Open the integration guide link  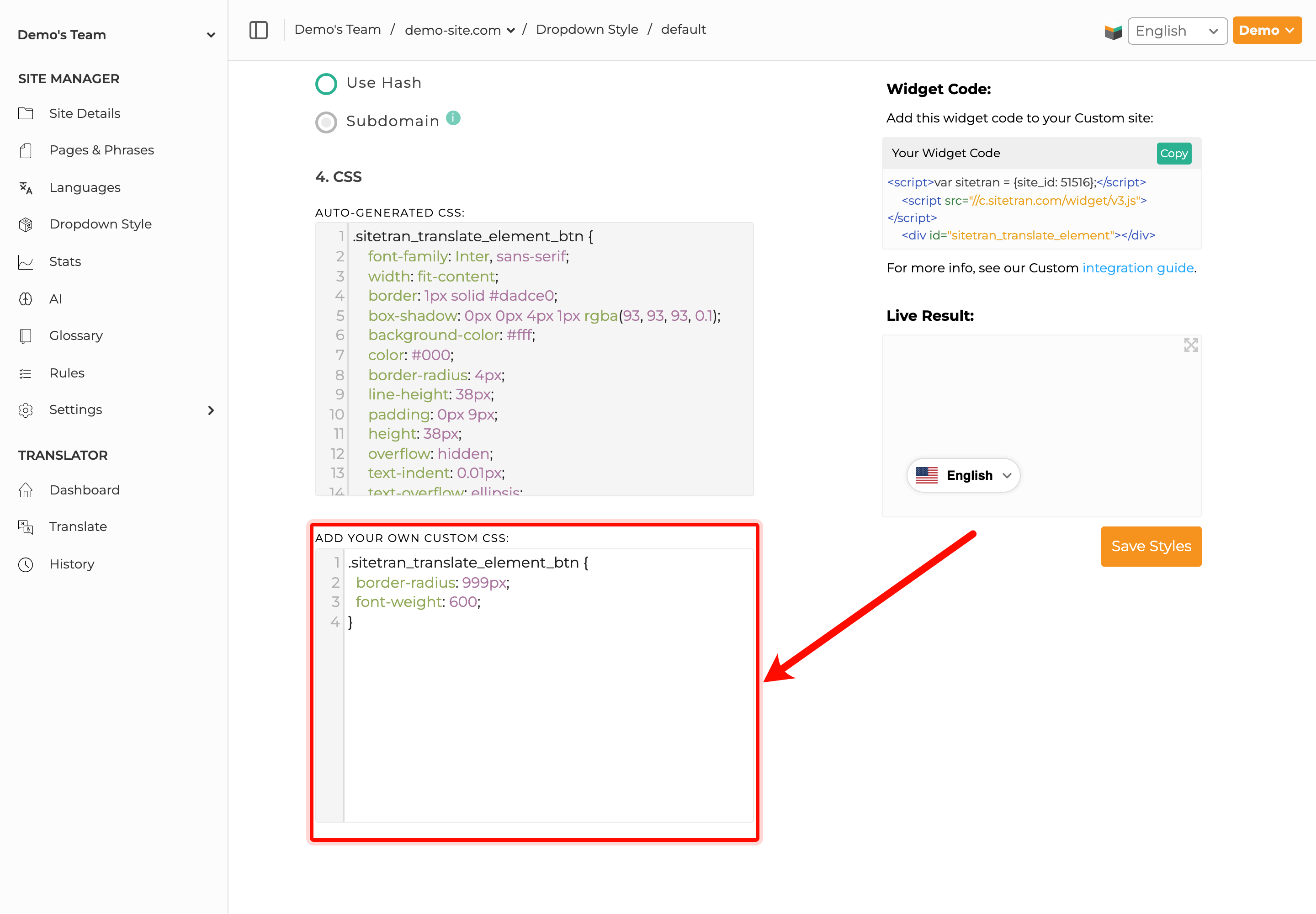pos(1138,268)
